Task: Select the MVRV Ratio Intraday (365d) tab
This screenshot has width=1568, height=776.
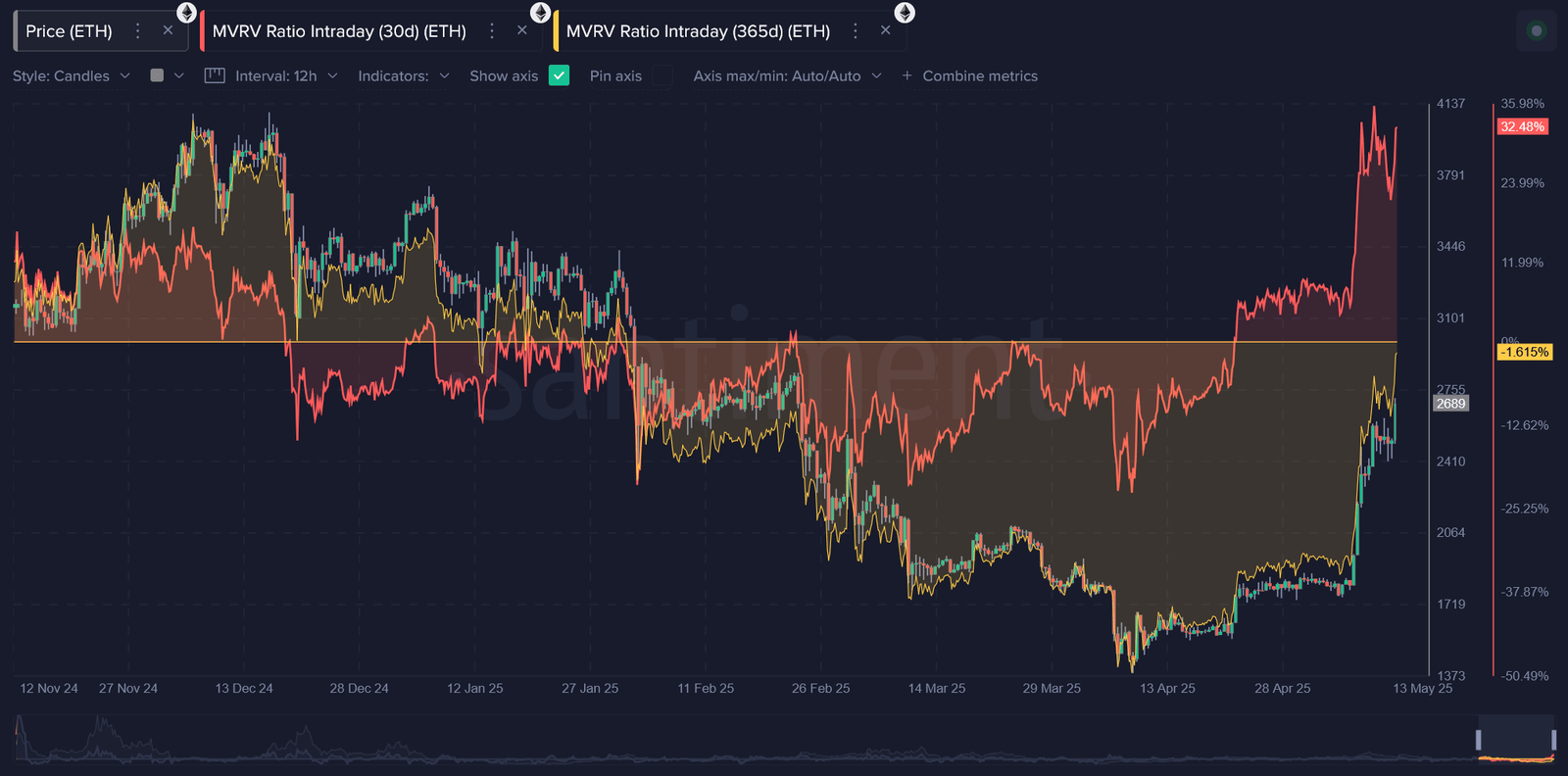Action: [698, 31]
